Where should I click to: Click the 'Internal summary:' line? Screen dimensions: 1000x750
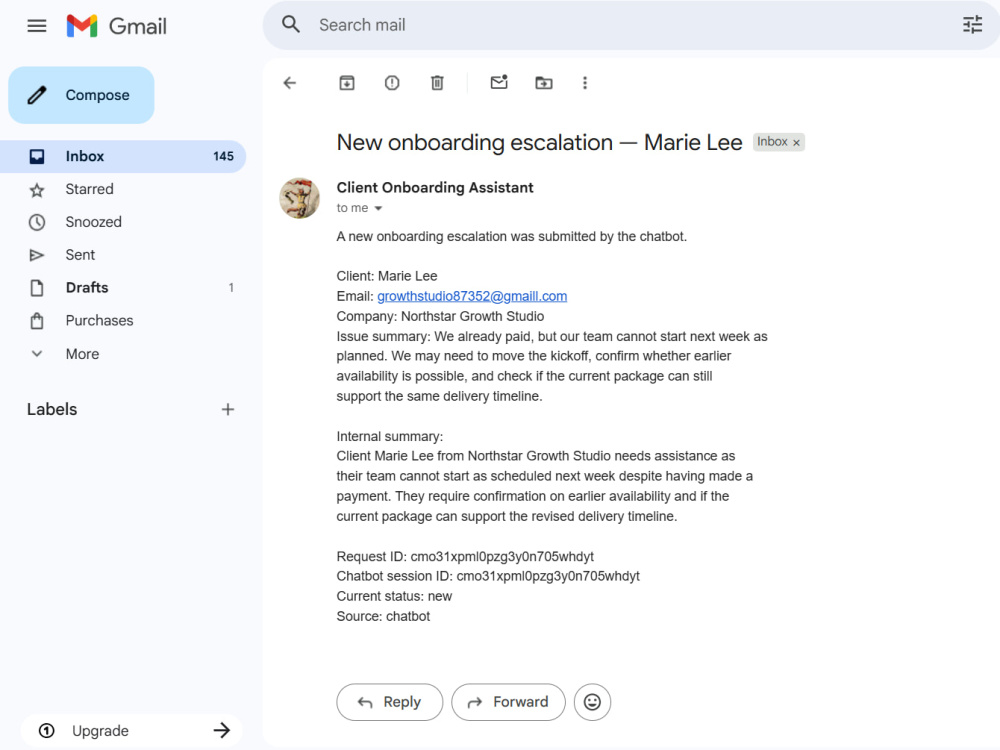pyautogui.click(x=390, y=436)
